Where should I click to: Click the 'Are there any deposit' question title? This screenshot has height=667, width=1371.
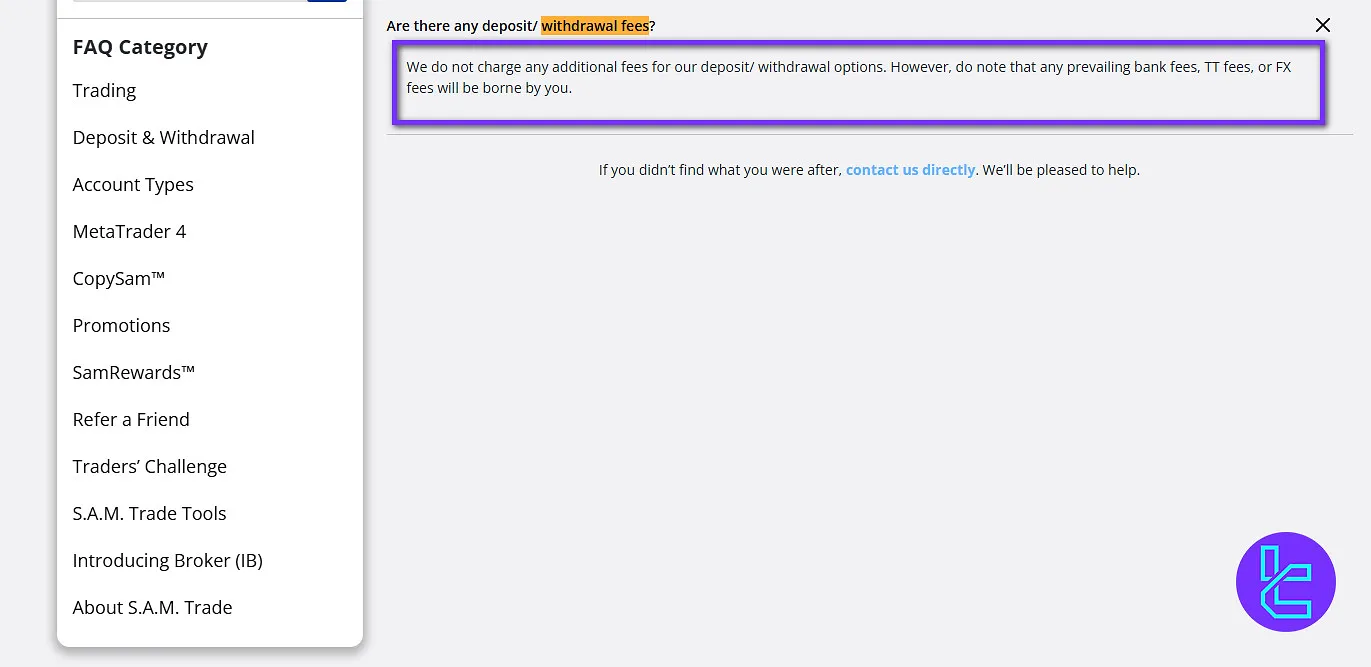pyautogui.click(x=462, y=25)
